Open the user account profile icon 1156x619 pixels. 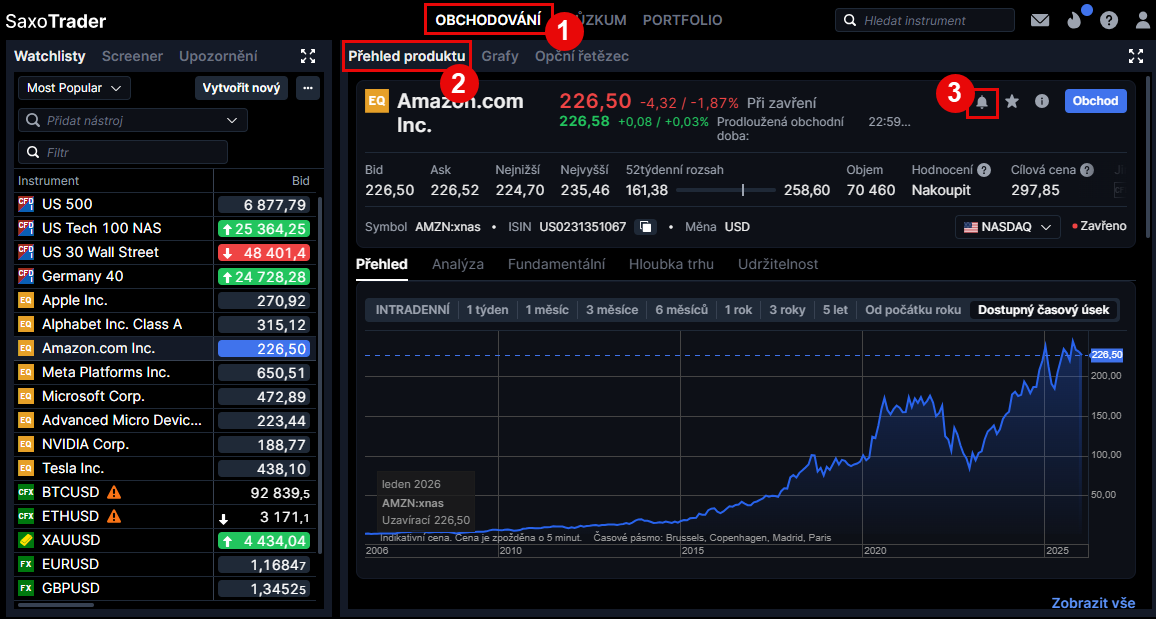[1142, 20]
